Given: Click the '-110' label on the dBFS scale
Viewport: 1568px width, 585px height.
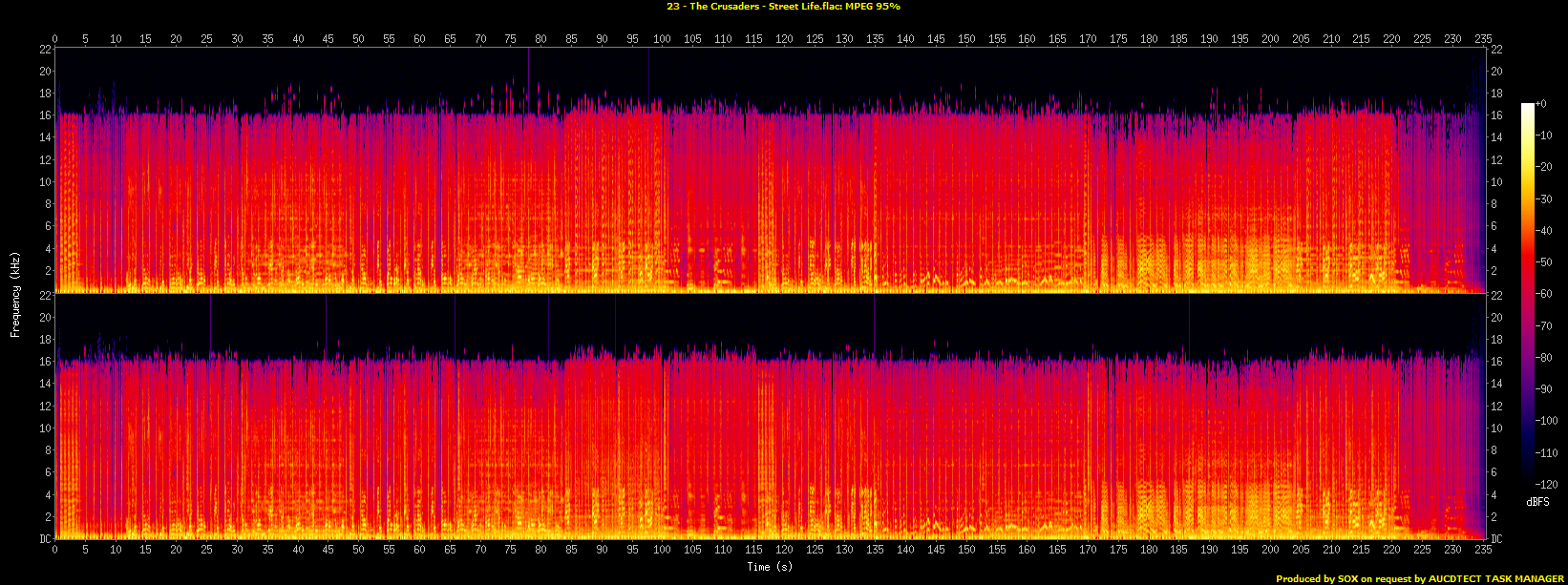Looking at the screenshot, I should 1547,453.
